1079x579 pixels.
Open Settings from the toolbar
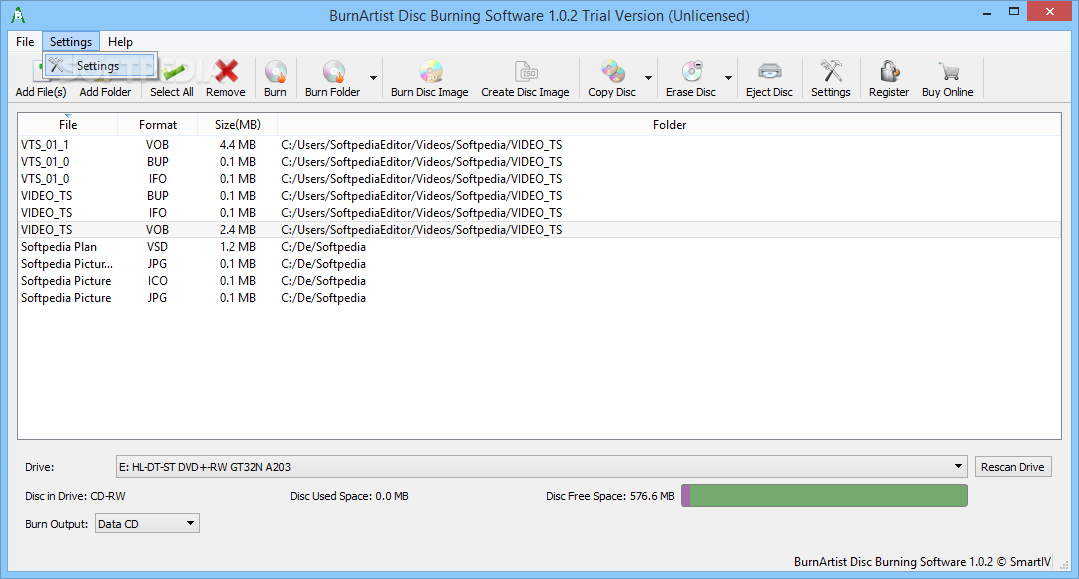point(831,78)
